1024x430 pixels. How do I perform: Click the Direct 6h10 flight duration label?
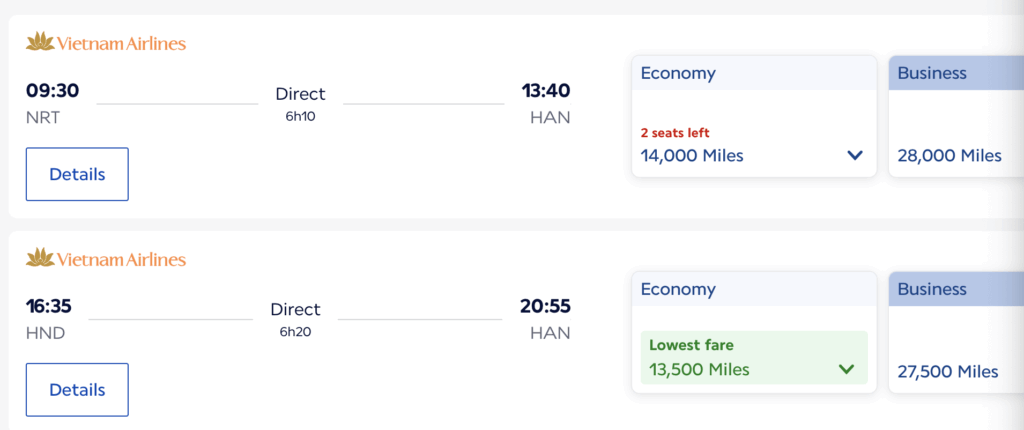pyautogui.click(x=300, y=103)
